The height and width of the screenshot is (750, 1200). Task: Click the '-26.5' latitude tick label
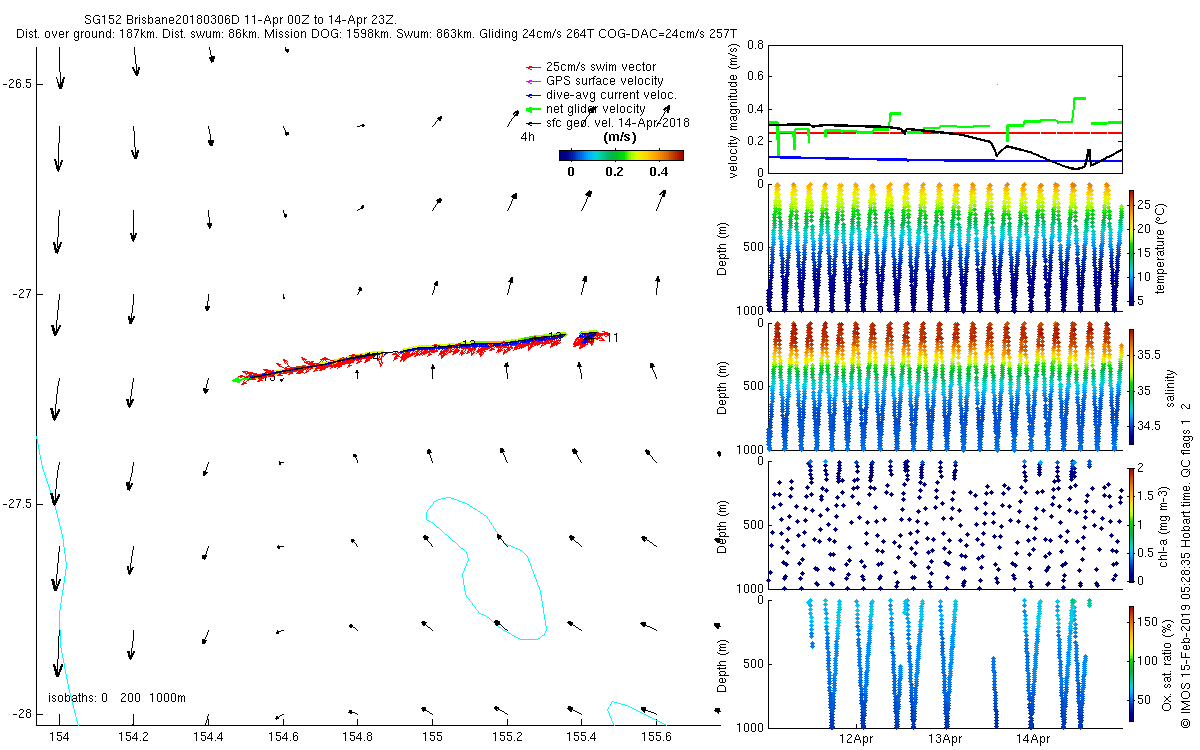[18, 84]
